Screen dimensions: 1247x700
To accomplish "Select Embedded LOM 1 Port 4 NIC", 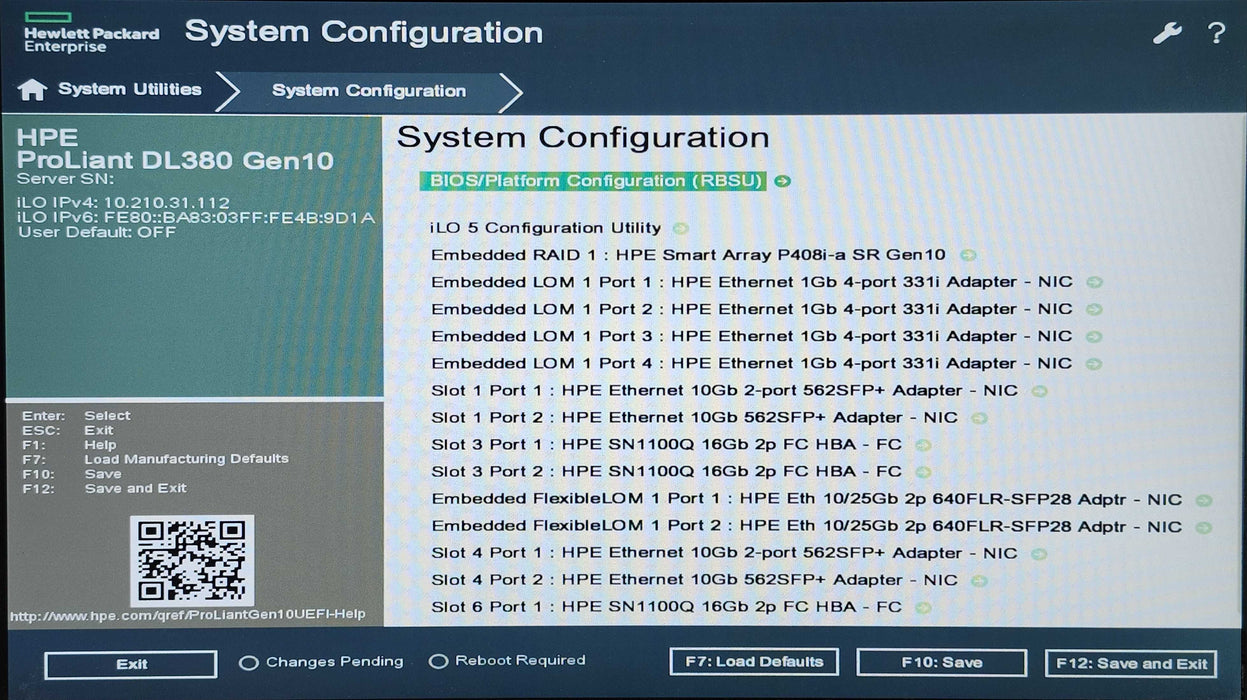I will click(752, 363).
